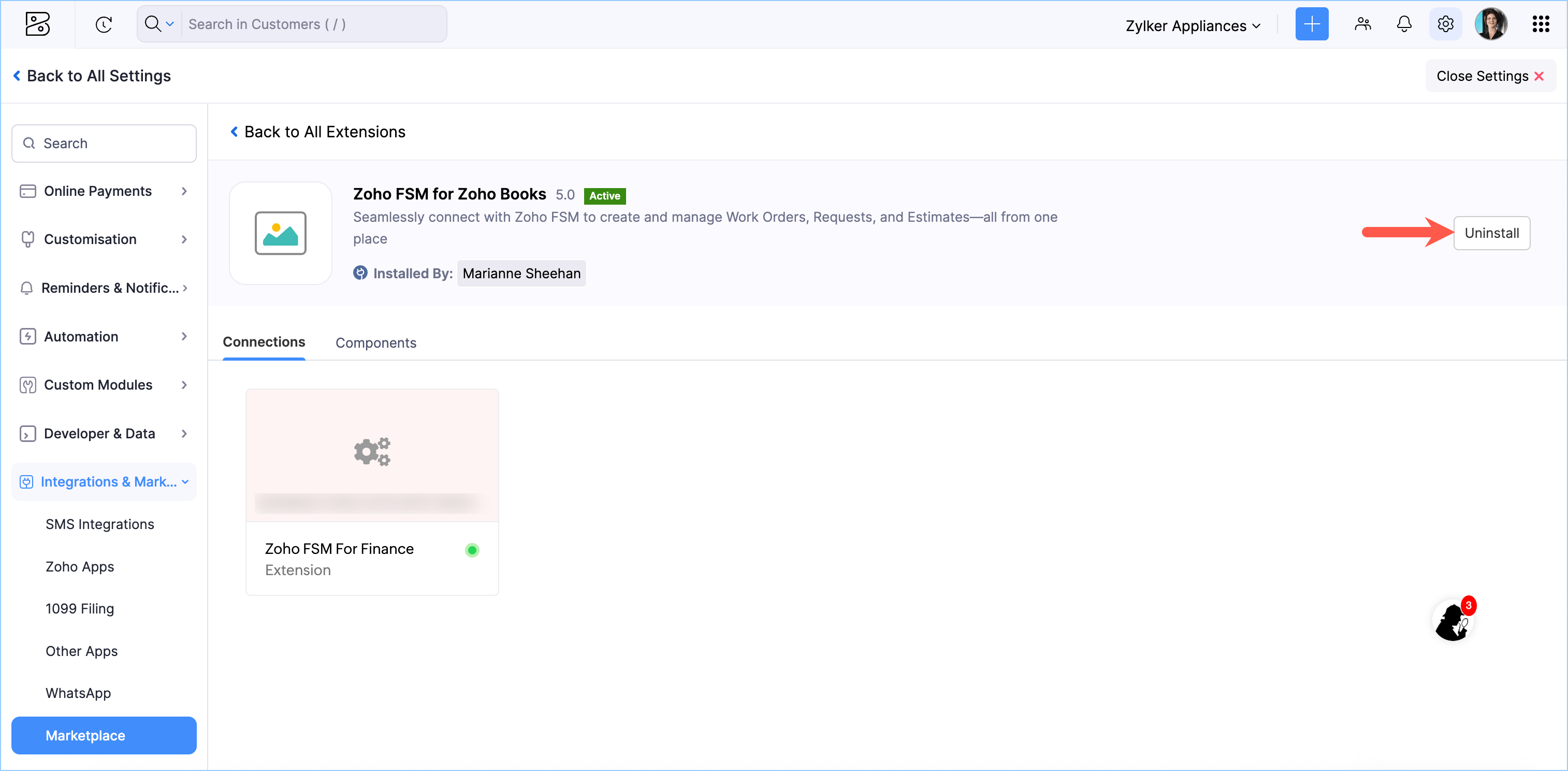Screen dimensions: 1568x771
Task: Open the apps grid launcher icon
Action: pos(1540,24)
